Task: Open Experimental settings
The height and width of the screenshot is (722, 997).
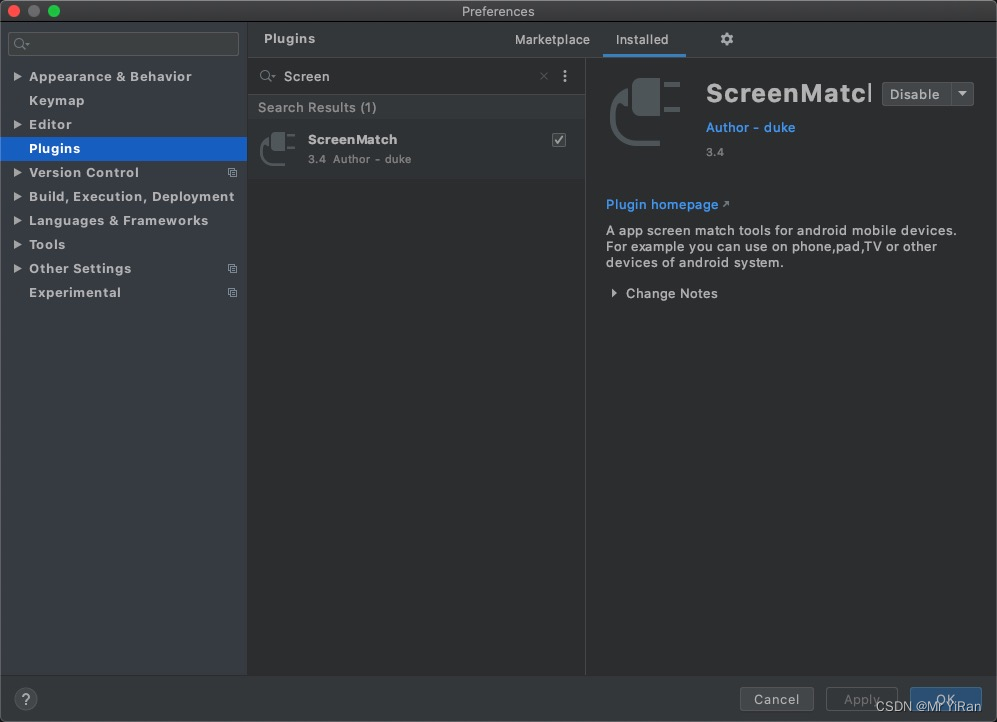Action: (x=75, y=292)
